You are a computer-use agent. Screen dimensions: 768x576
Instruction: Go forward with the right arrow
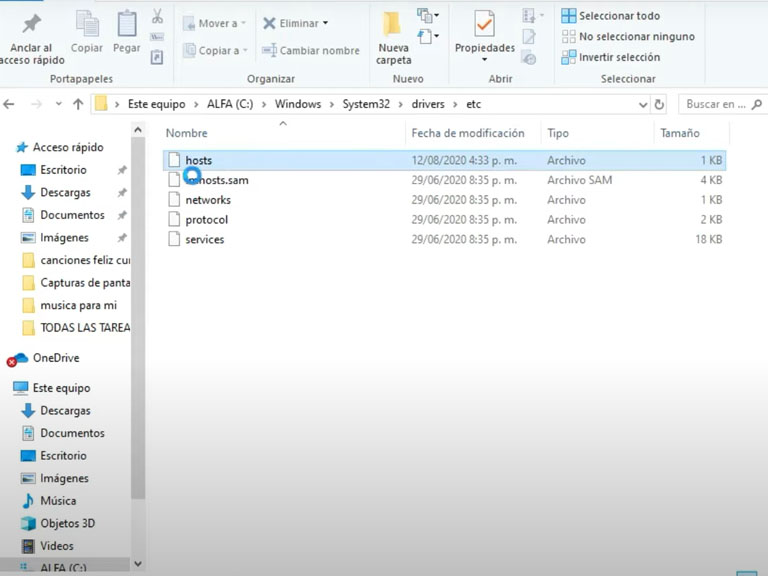[36, 104]
